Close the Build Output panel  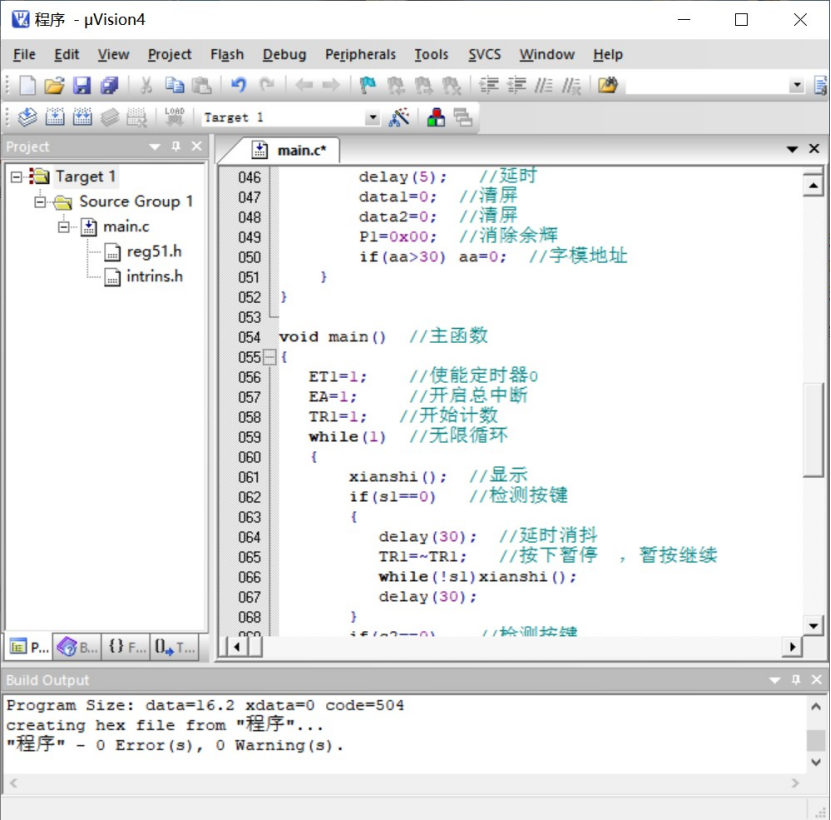[817, 680]
